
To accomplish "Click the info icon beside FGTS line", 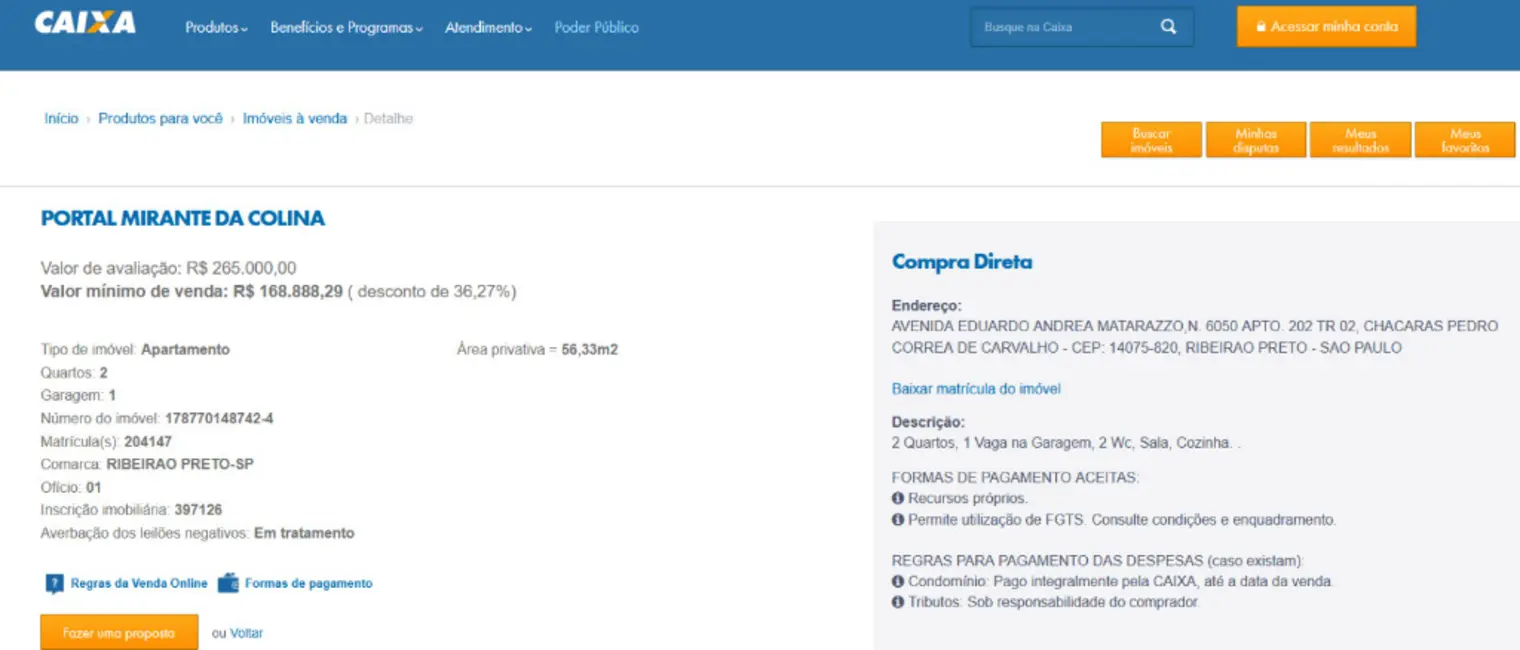I will [x=897, y=520].
